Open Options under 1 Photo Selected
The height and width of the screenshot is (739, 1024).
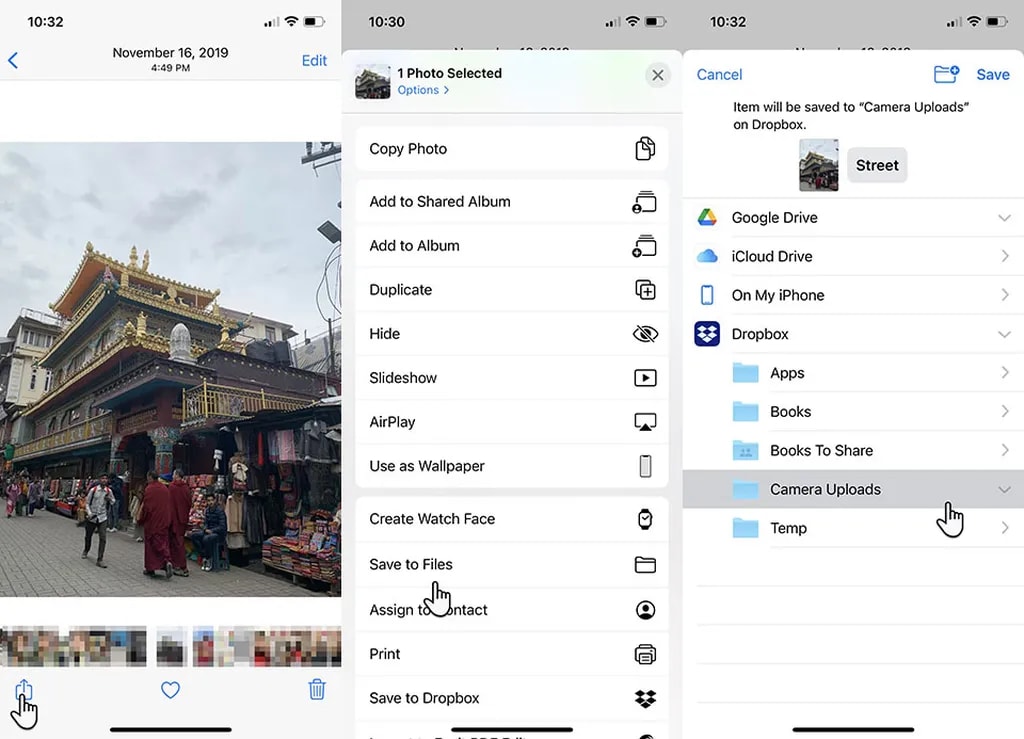click(423, 90)
